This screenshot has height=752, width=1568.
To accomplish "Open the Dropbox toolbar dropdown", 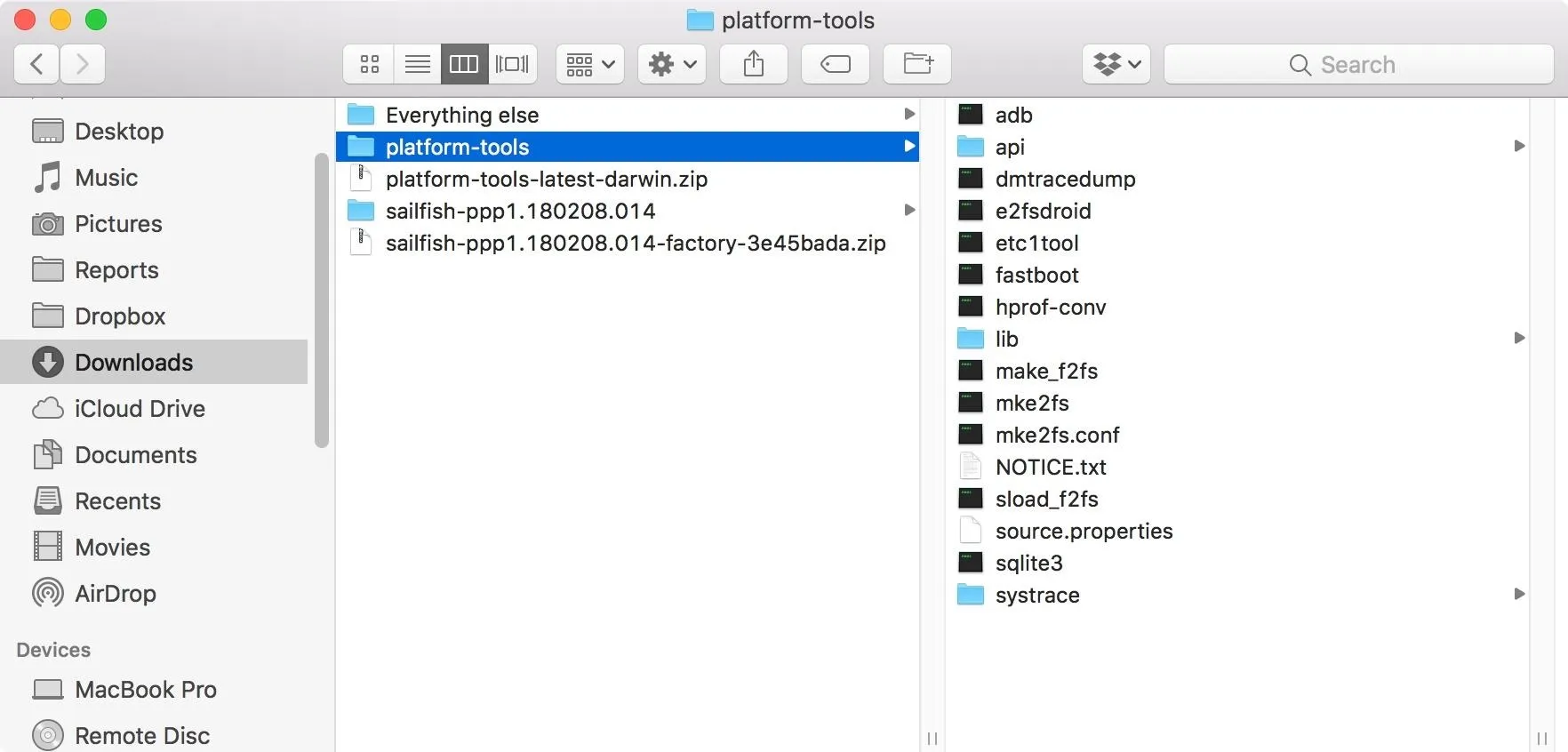I will (1116, 64).
